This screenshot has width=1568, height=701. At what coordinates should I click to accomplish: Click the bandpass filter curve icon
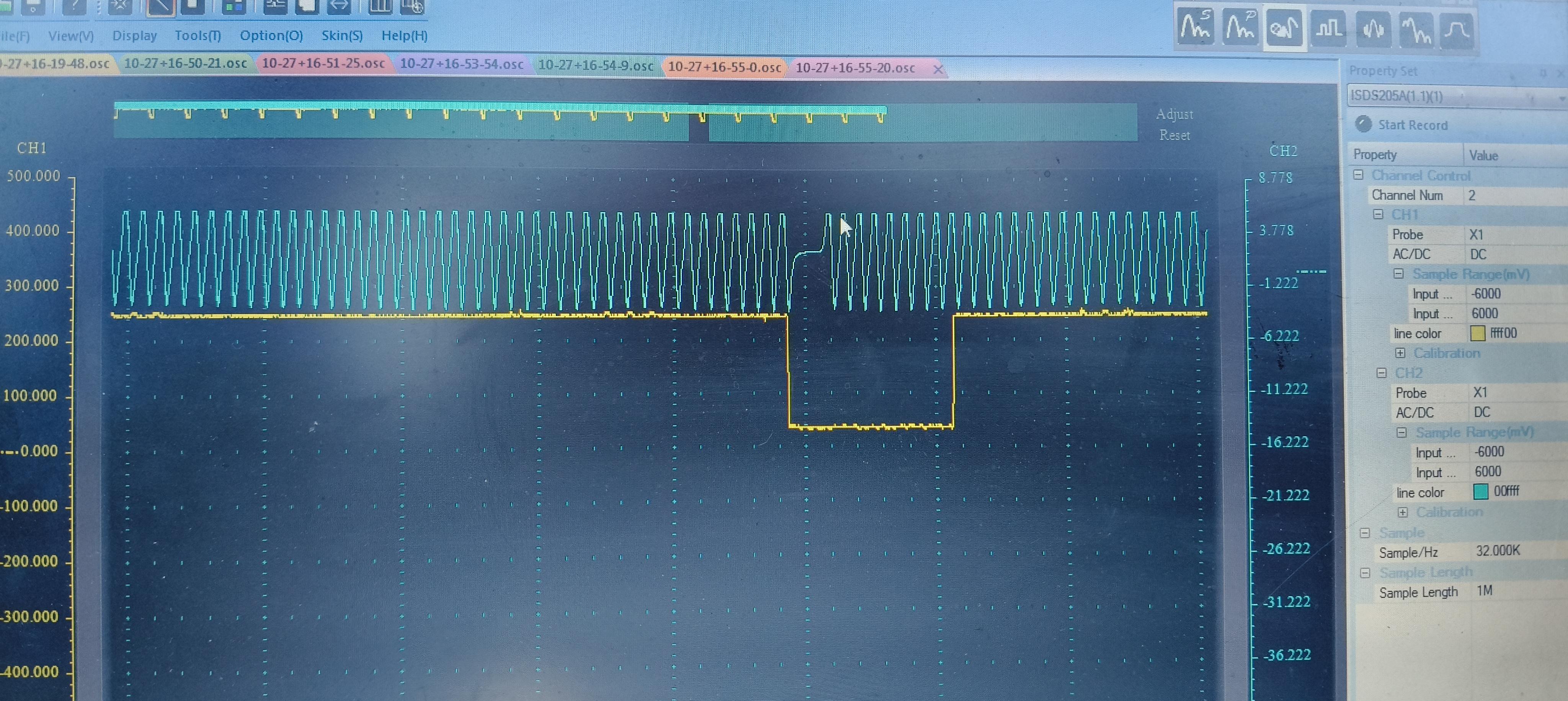[x=1457, y=31]
